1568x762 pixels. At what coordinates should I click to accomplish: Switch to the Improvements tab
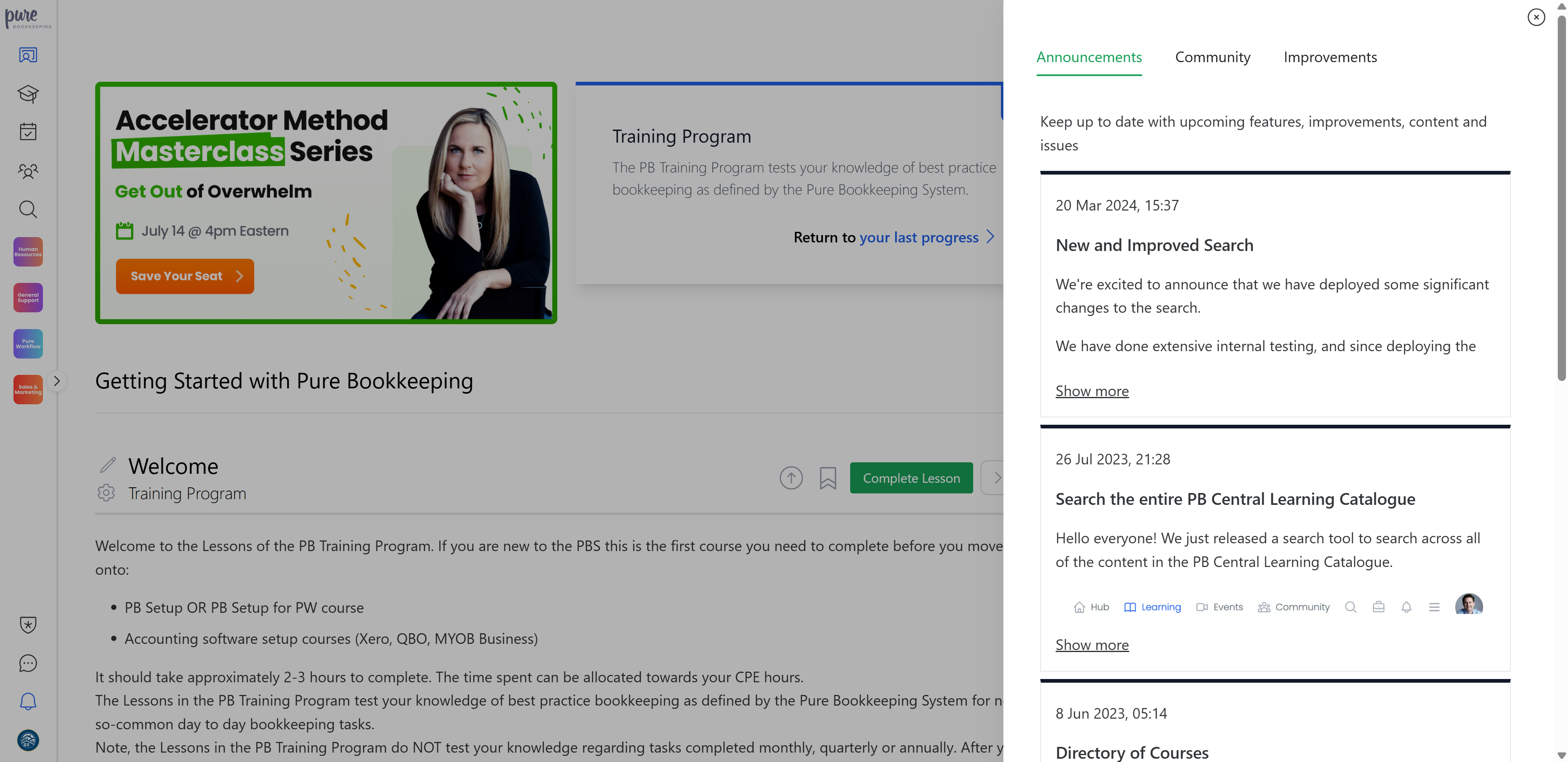pos(1329,57)
